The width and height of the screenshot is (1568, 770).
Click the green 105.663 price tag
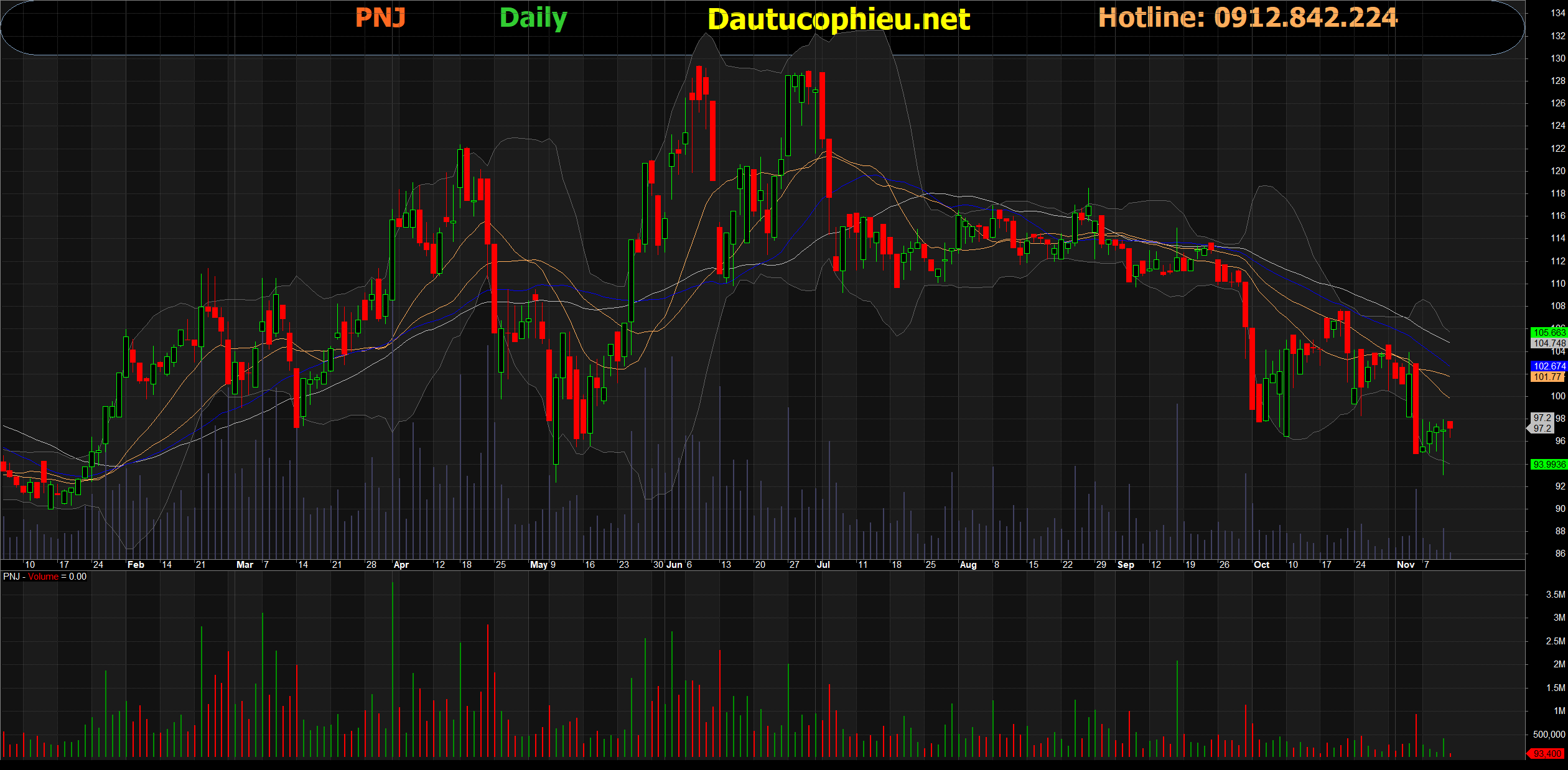[x=1548, y=333]
